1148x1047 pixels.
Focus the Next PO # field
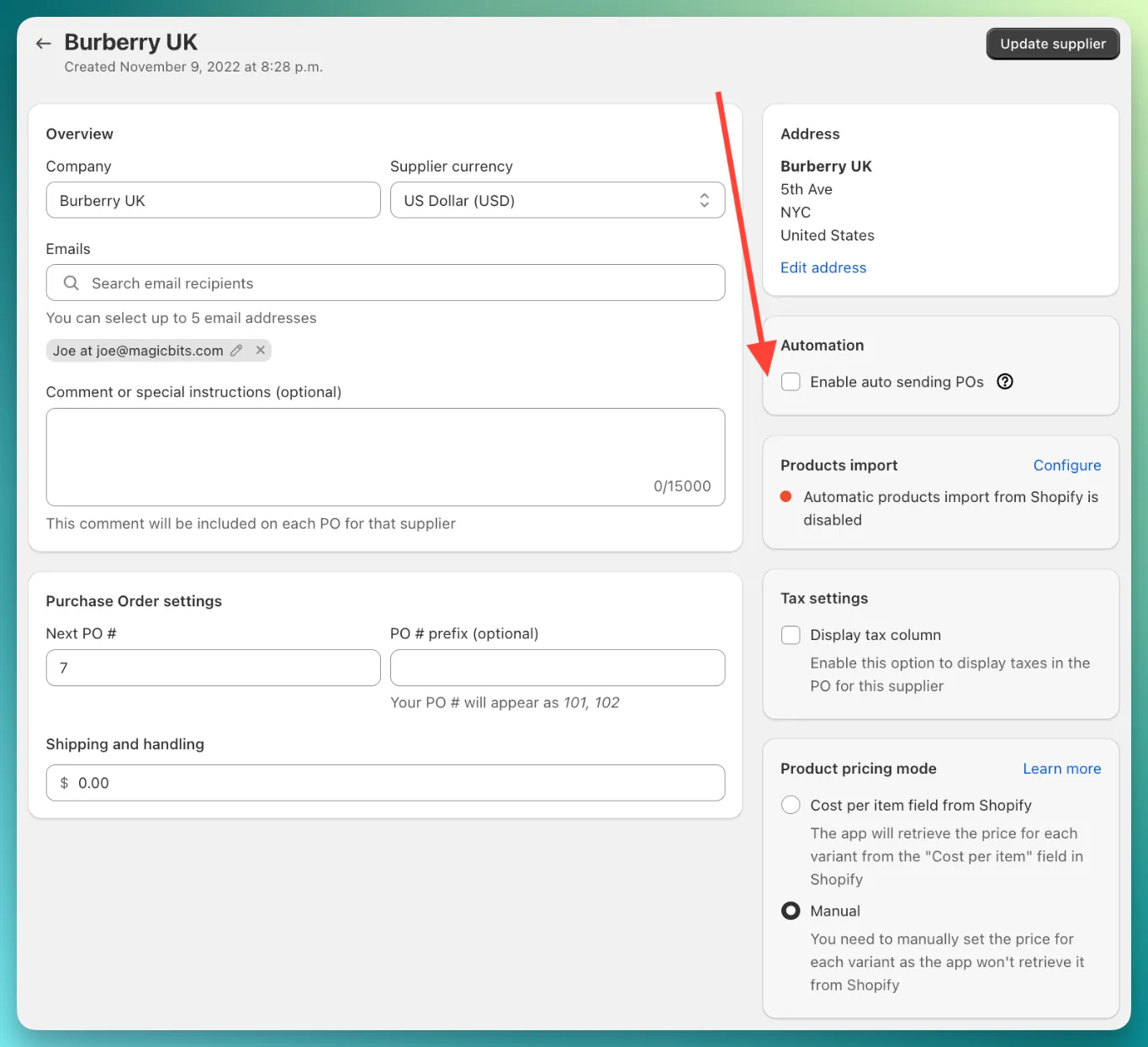click(x=213, y=668)
